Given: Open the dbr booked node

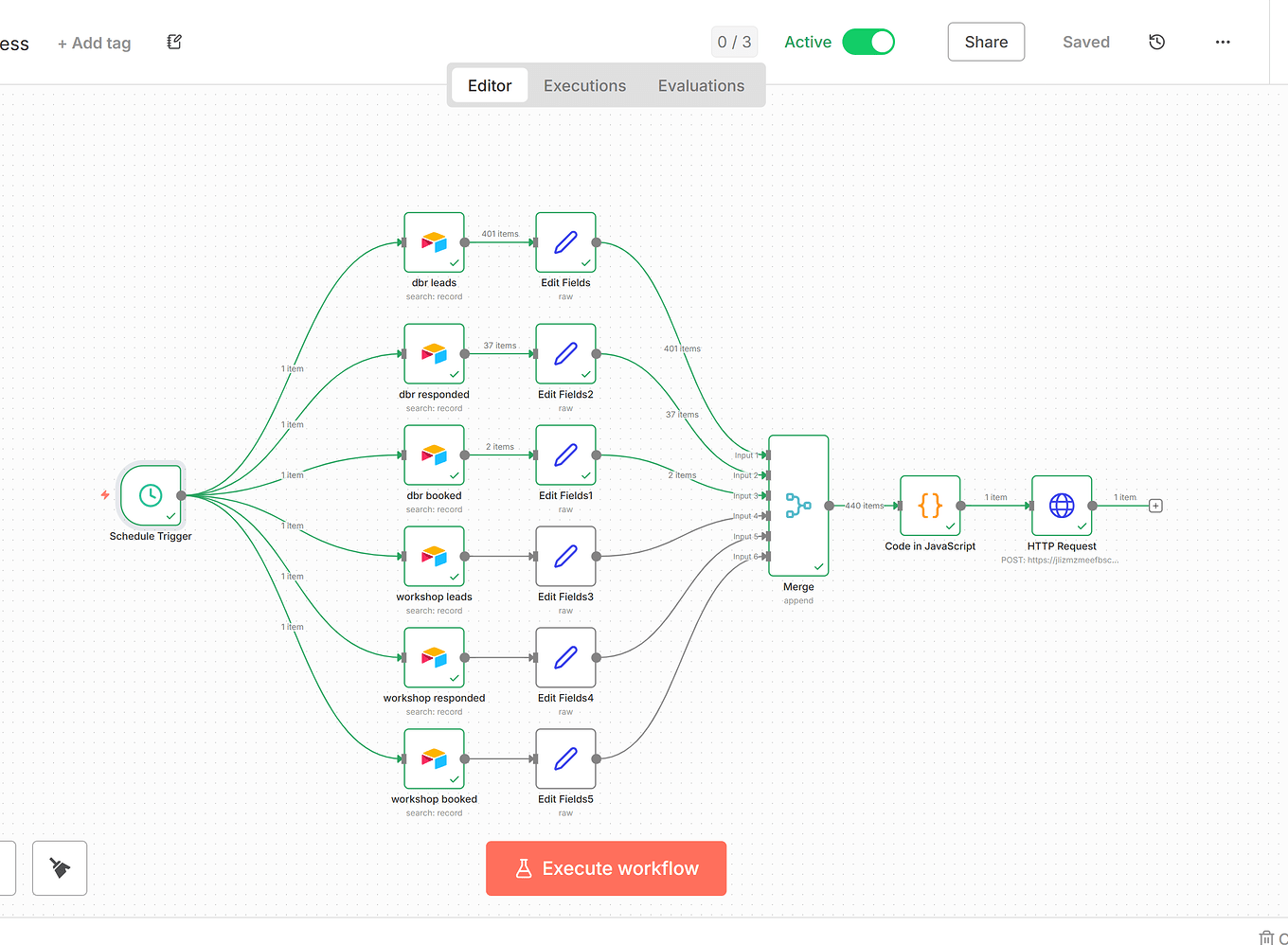Looking at the screenshot, I should click(434, 455).
